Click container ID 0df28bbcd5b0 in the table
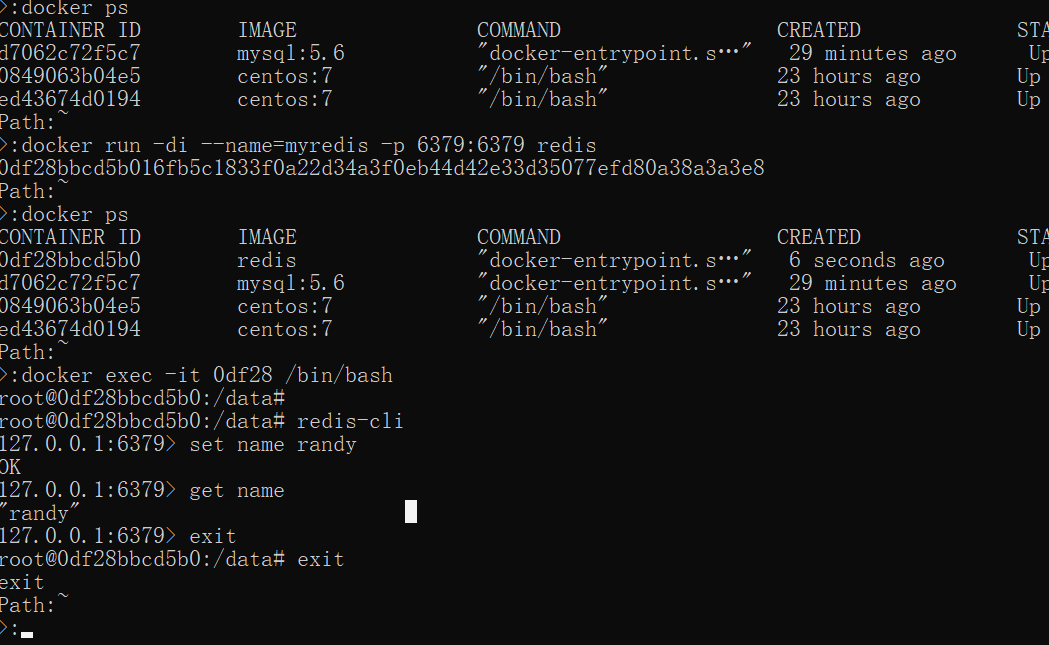The height and width of the screenshot is (645, 1049). (70, 260)
